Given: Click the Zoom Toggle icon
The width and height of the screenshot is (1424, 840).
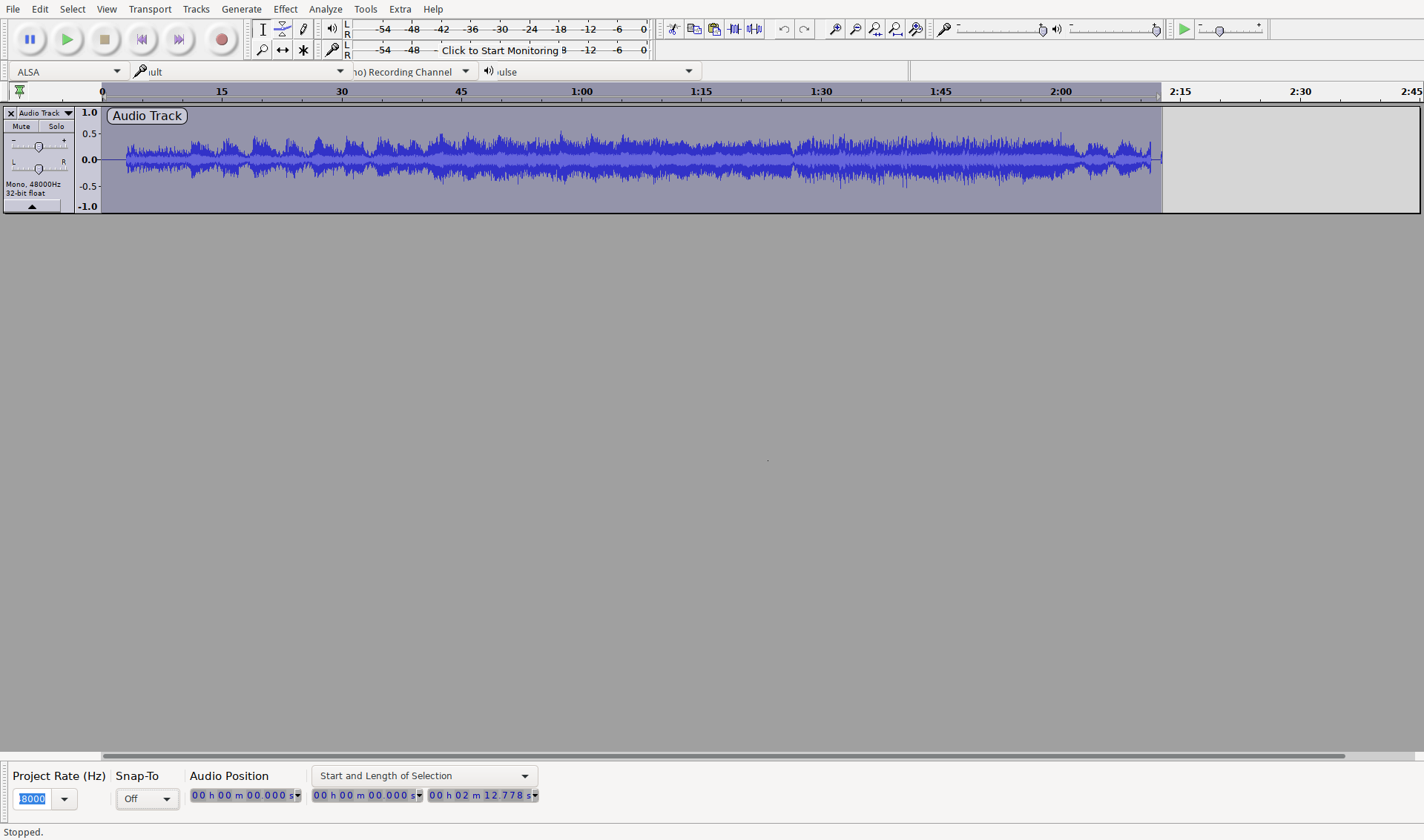Looking at the screenshot, I should click(x=915, y=30).
